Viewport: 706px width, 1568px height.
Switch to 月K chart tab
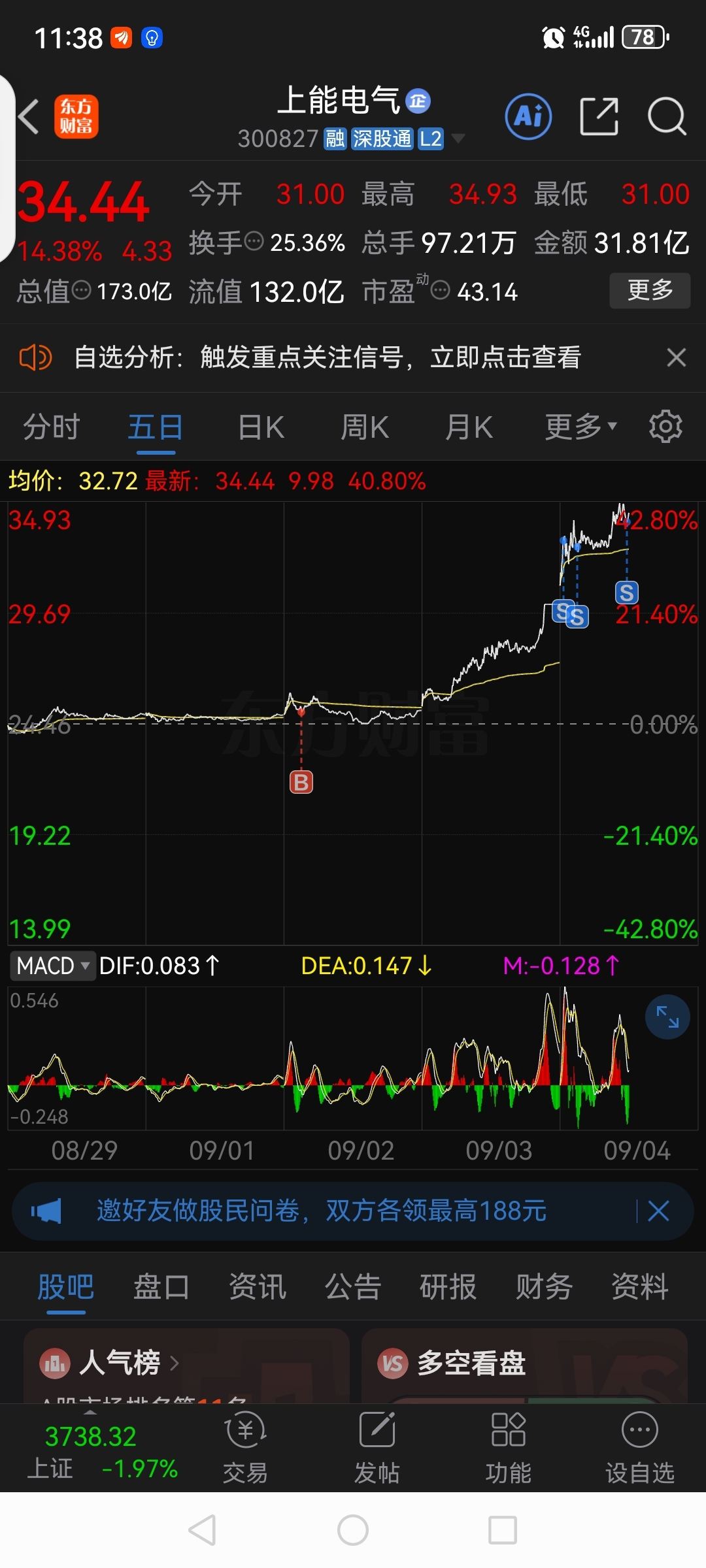point(469,427)
